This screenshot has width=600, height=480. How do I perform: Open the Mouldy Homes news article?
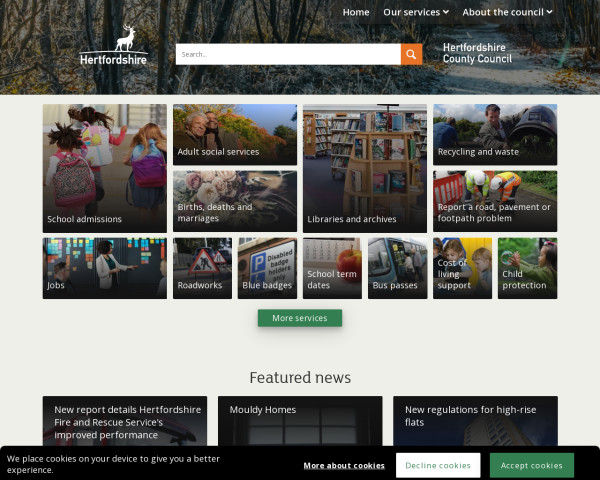point(300,420)
